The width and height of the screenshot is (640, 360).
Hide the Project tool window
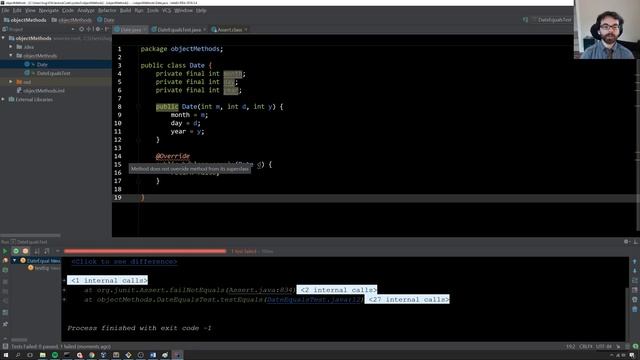(x=107, y=29)
